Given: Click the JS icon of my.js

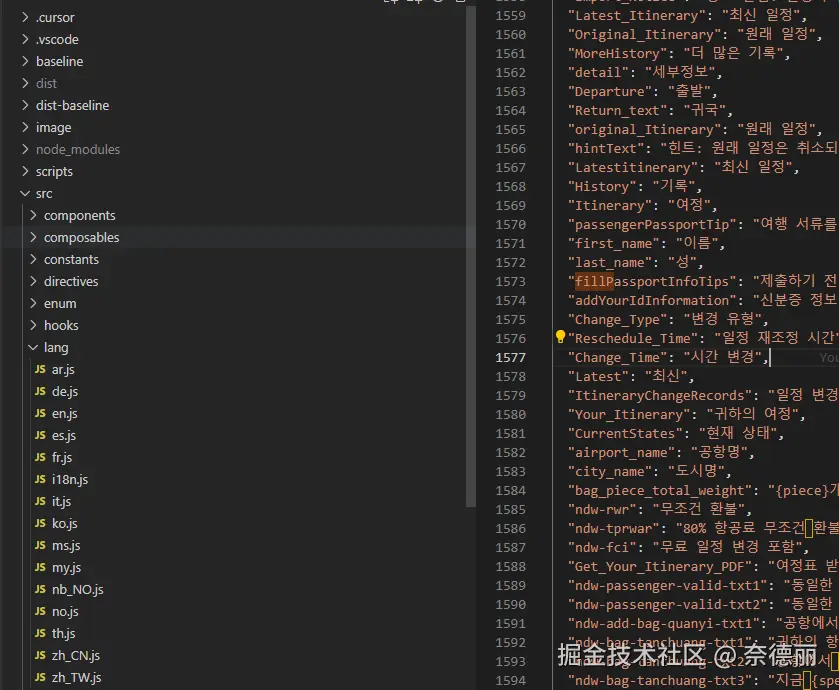Looking at the screenshot, I should pos(40,567).
